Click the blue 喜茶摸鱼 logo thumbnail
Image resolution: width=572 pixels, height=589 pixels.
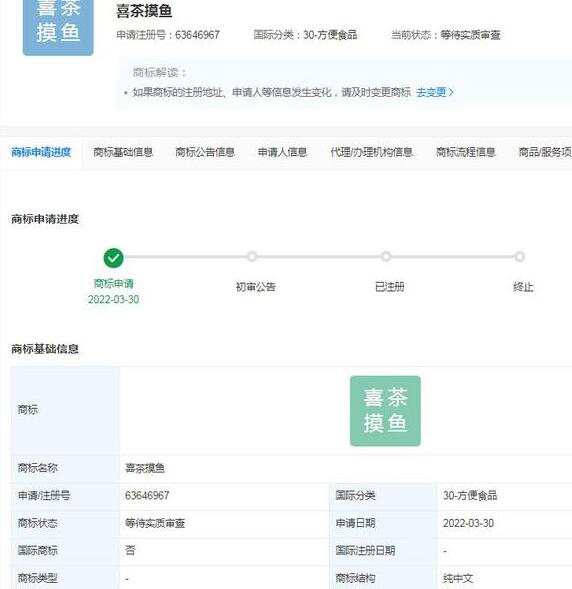tap(58, 27)
